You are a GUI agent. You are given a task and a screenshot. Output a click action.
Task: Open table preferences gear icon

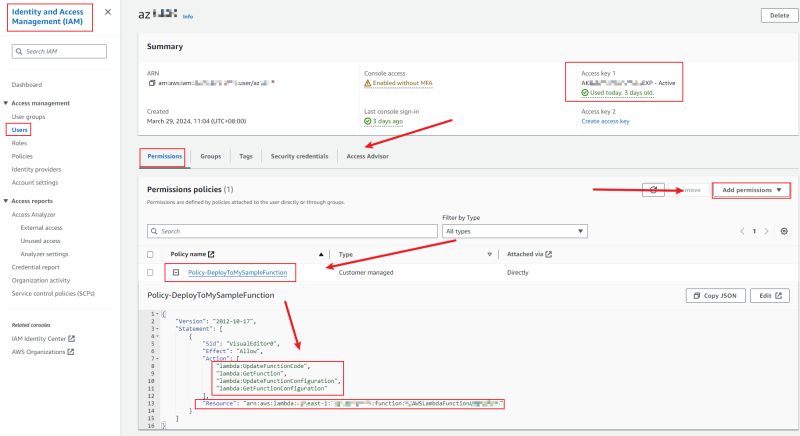point(784,232)
